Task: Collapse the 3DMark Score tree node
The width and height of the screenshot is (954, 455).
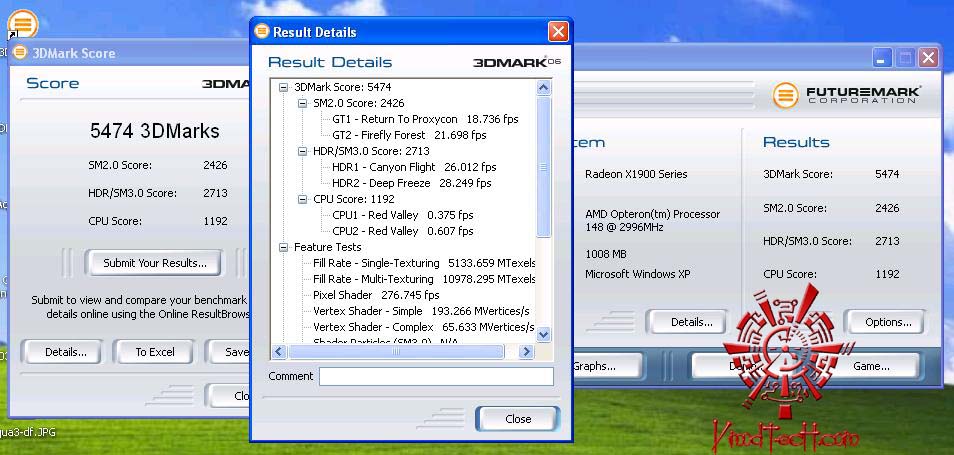Action: click(x=283, y=88)
